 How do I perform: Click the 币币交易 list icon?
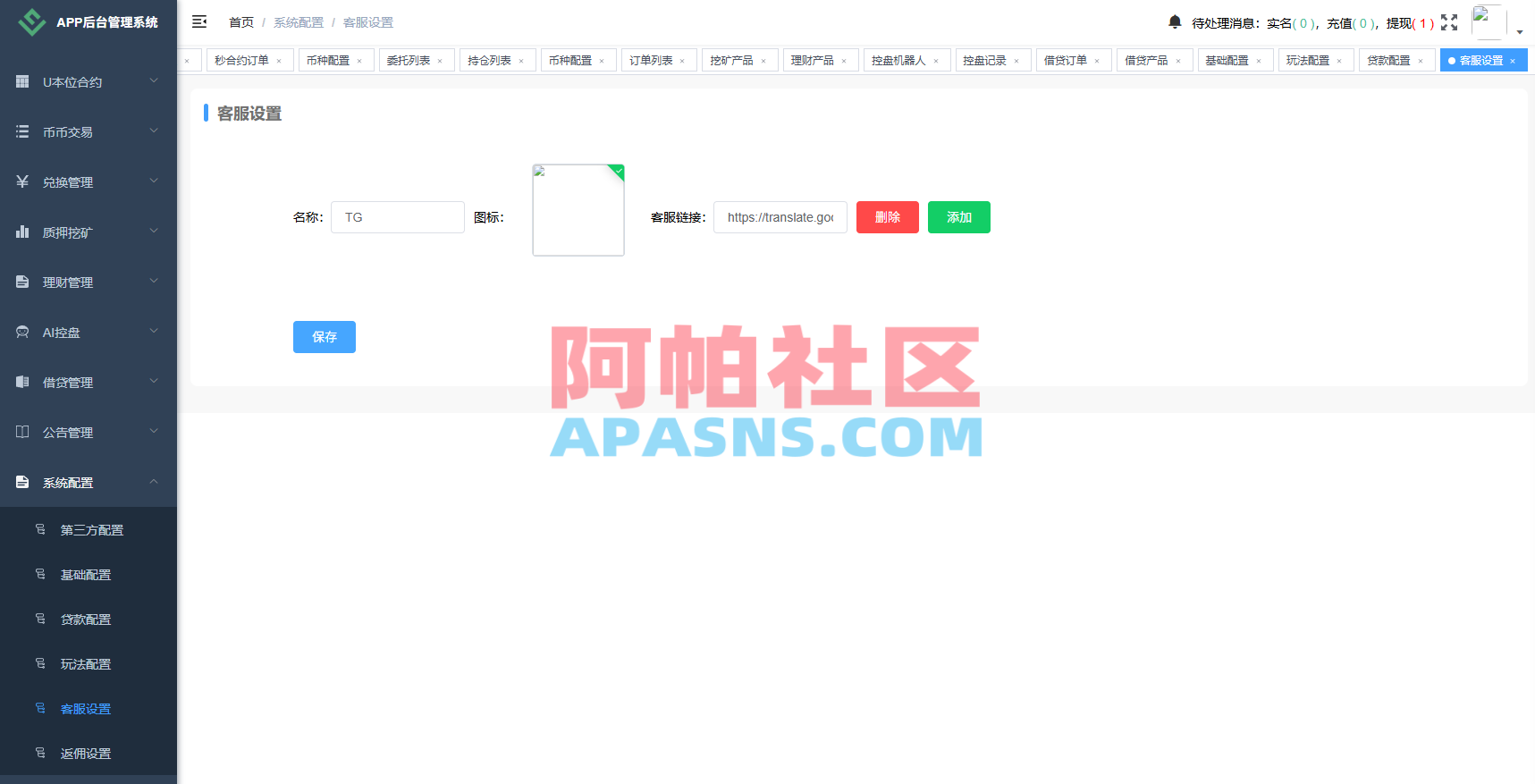pos(22,131)
